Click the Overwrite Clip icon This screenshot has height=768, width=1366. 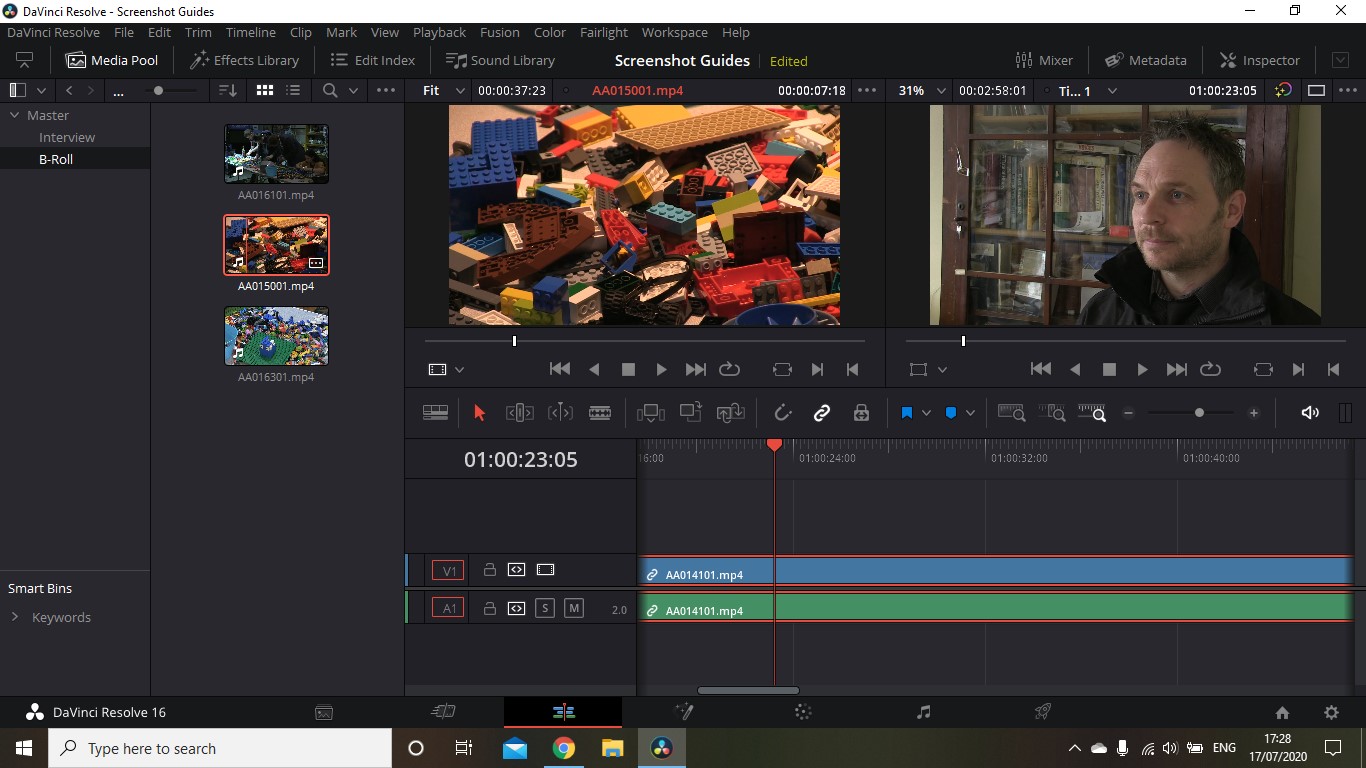click(690, 412)
